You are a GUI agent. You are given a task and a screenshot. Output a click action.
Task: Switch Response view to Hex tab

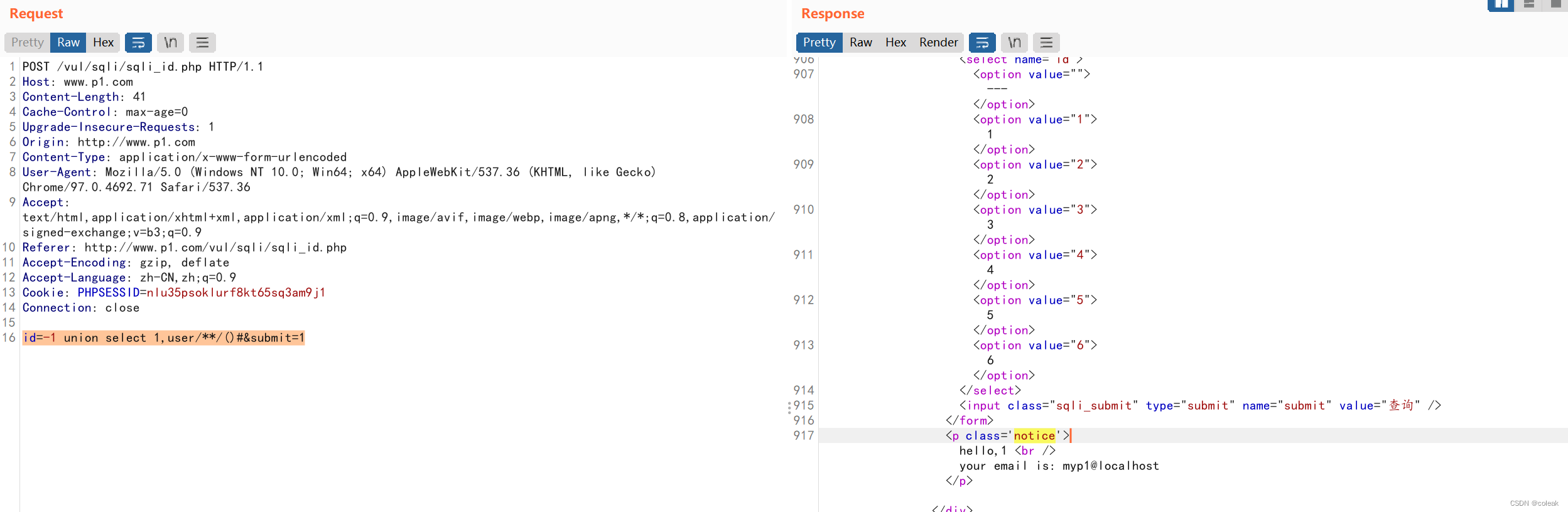click(x=895, y=42)
